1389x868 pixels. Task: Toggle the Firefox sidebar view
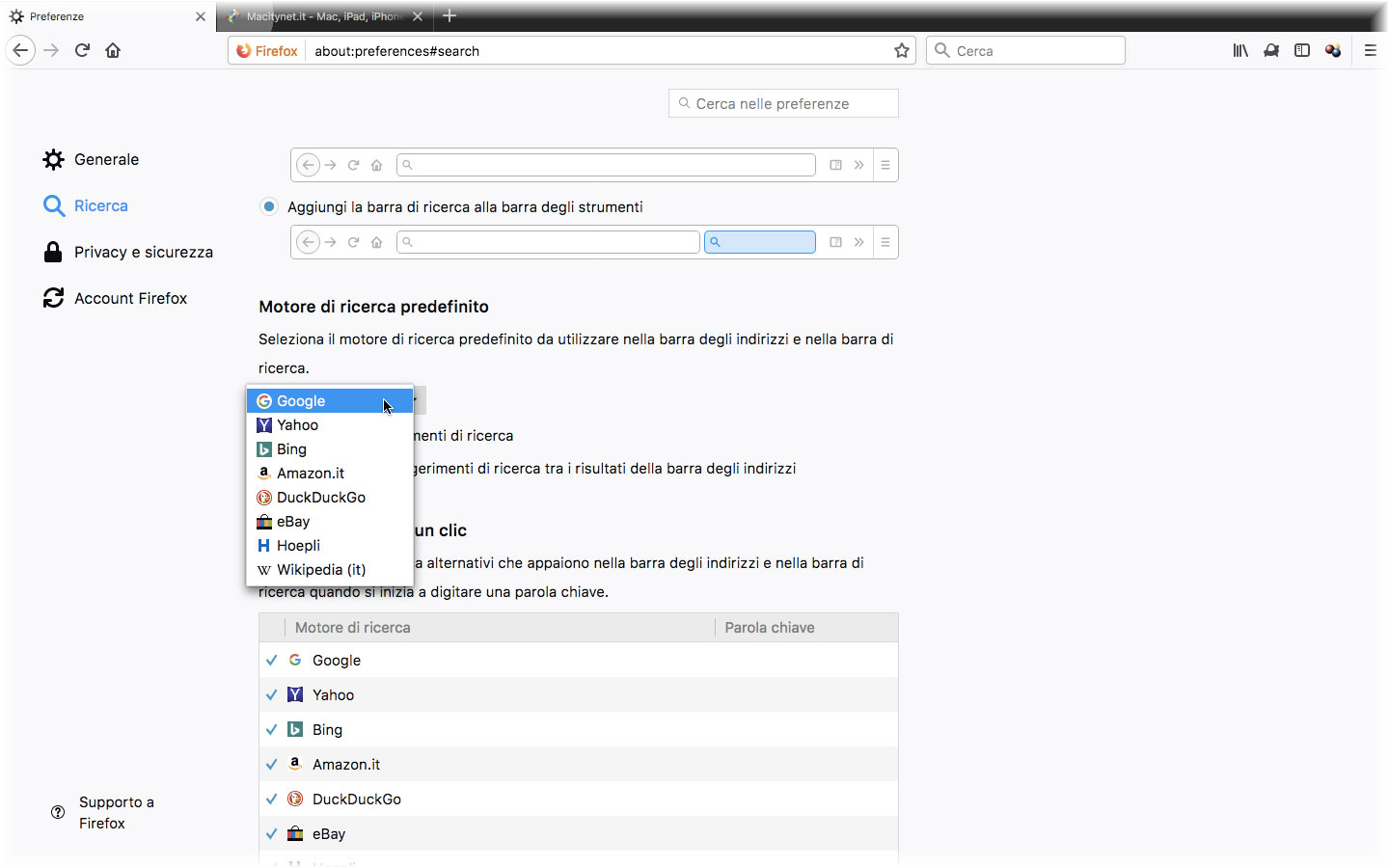[1302, 50]
